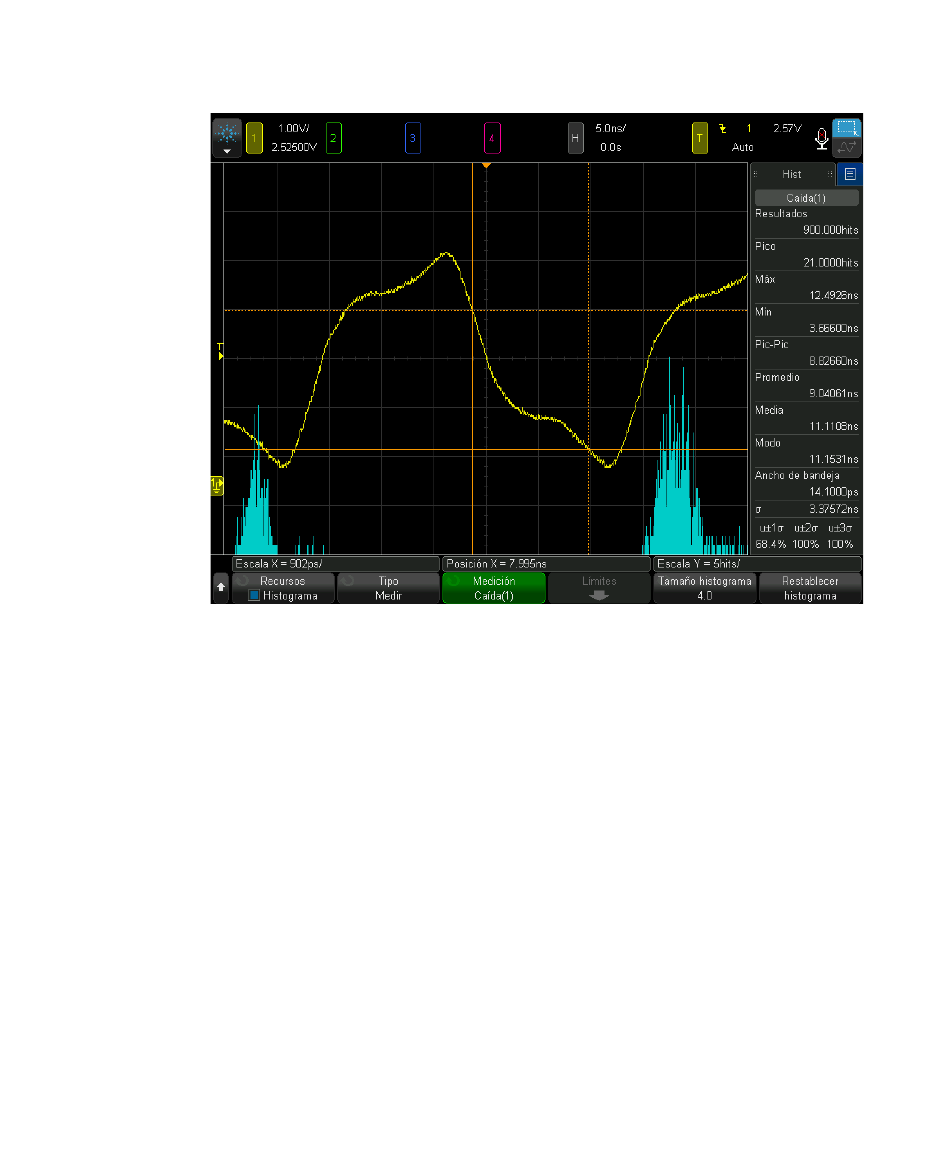Click the 5.0ns/ timebase value
This screenshot has height=1165, width=950.
610,129
